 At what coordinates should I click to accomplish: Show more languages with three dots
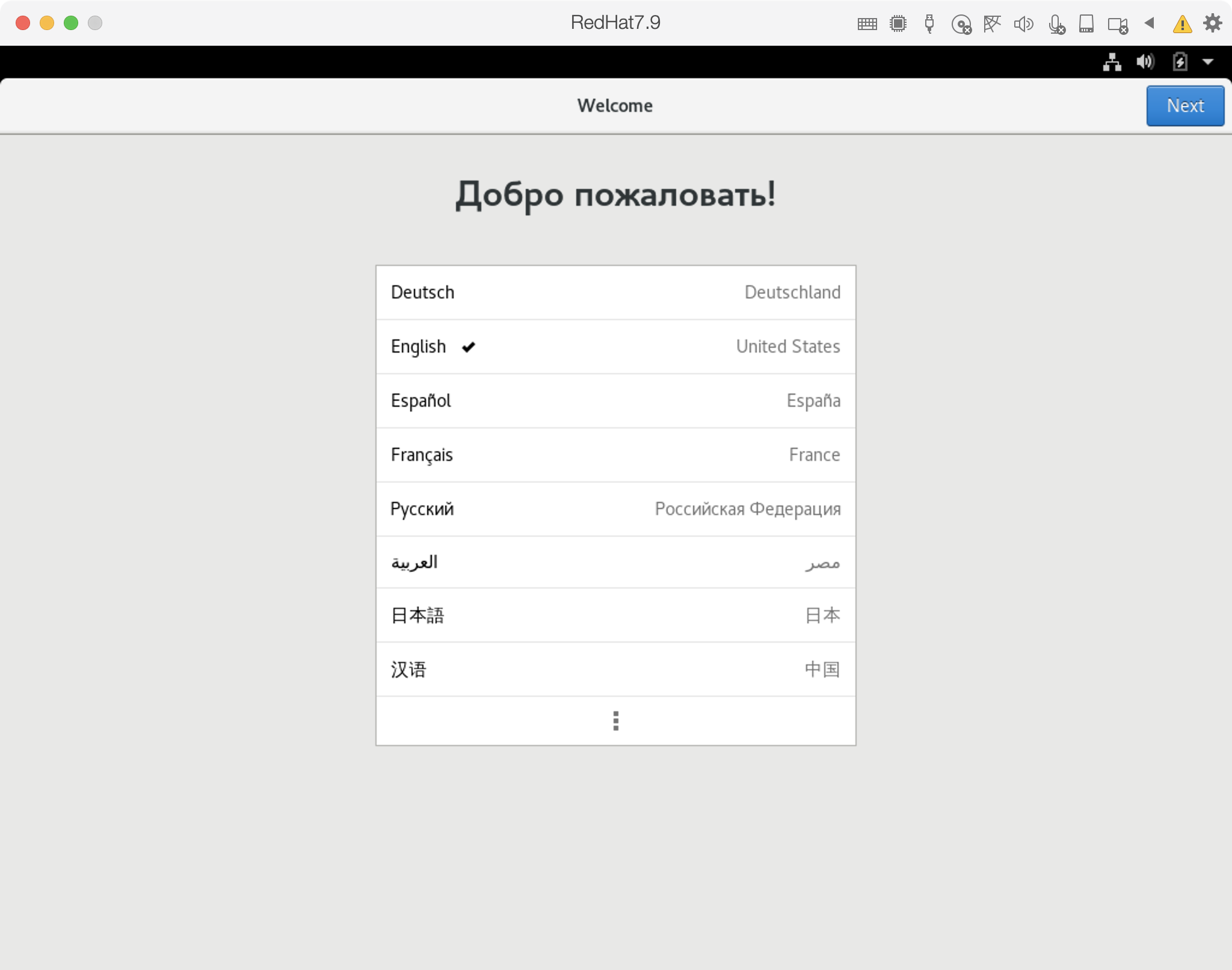click(x=615, y=721)
